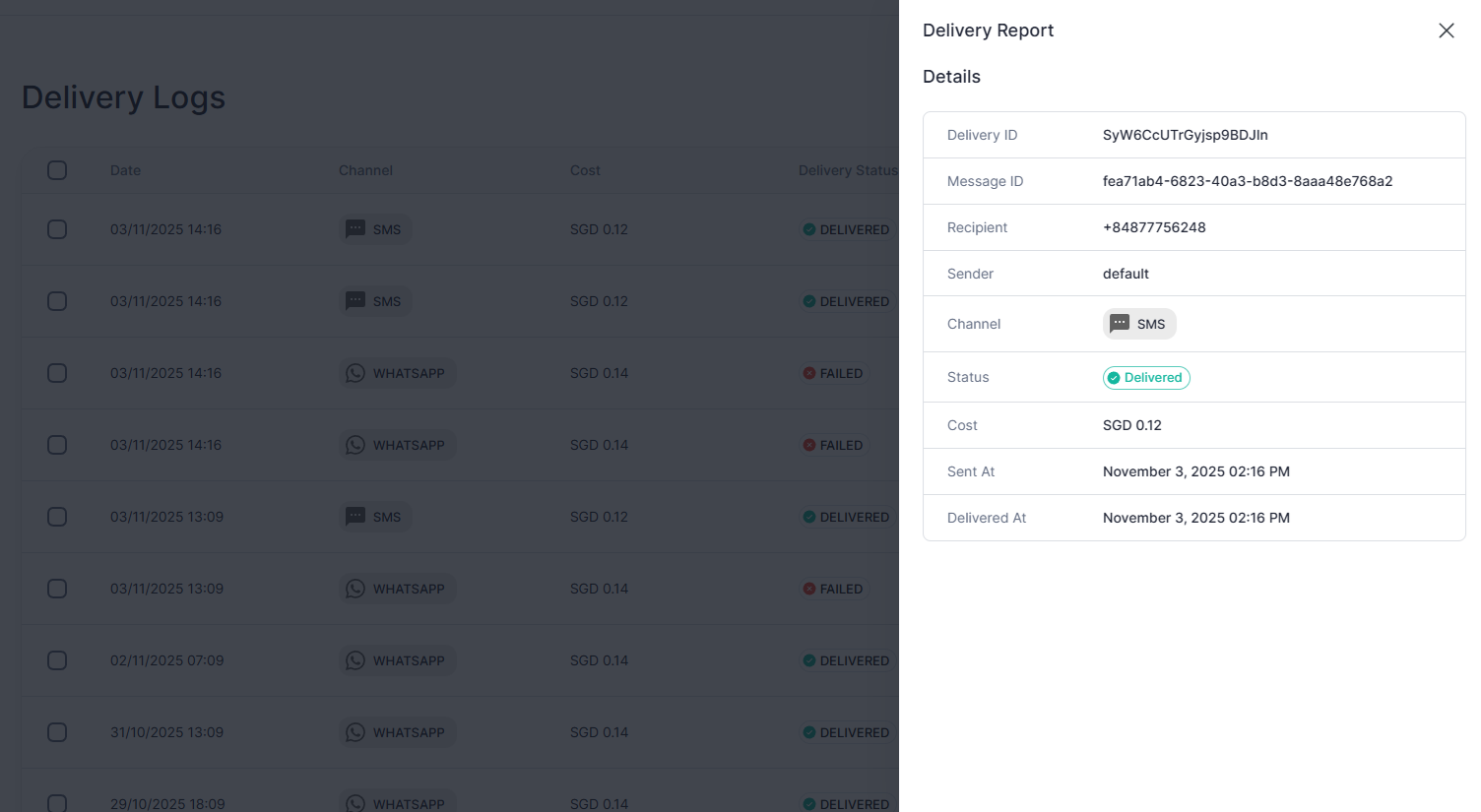Click SMS chip in 03/11/2025 13:09 row
The height and width of the screenshot is (812, 1481).
tap(376, 517)
